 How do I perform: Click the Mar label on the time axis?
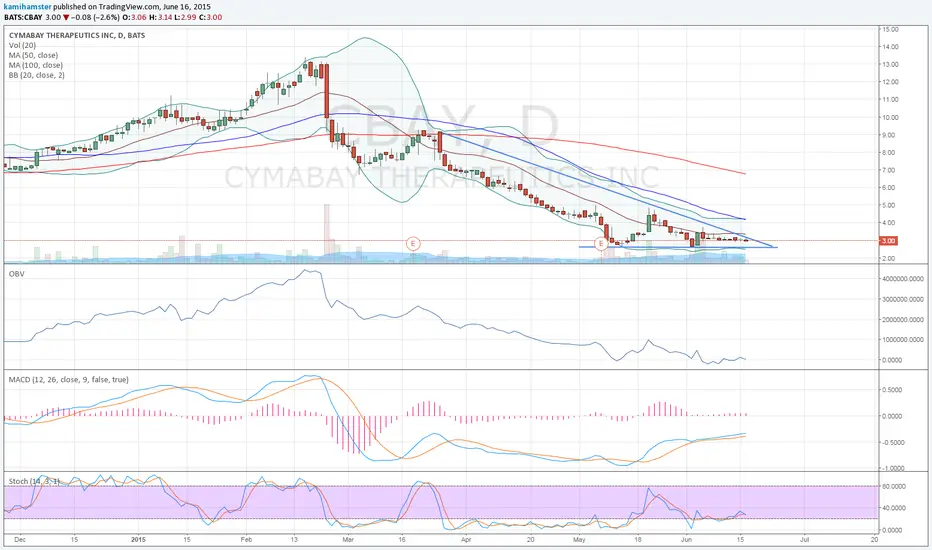coord(348,540)
